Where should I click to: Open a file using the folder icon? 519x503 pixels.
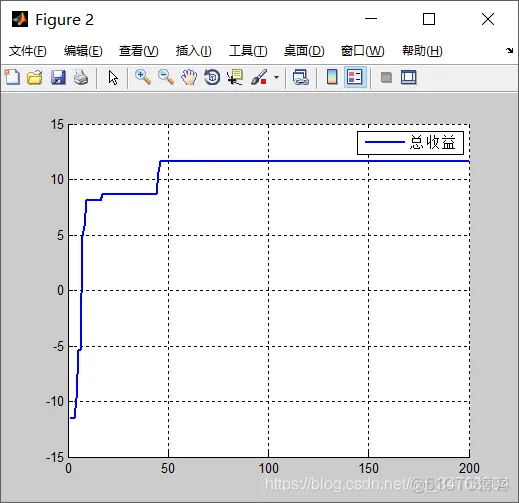click(35, 77)
